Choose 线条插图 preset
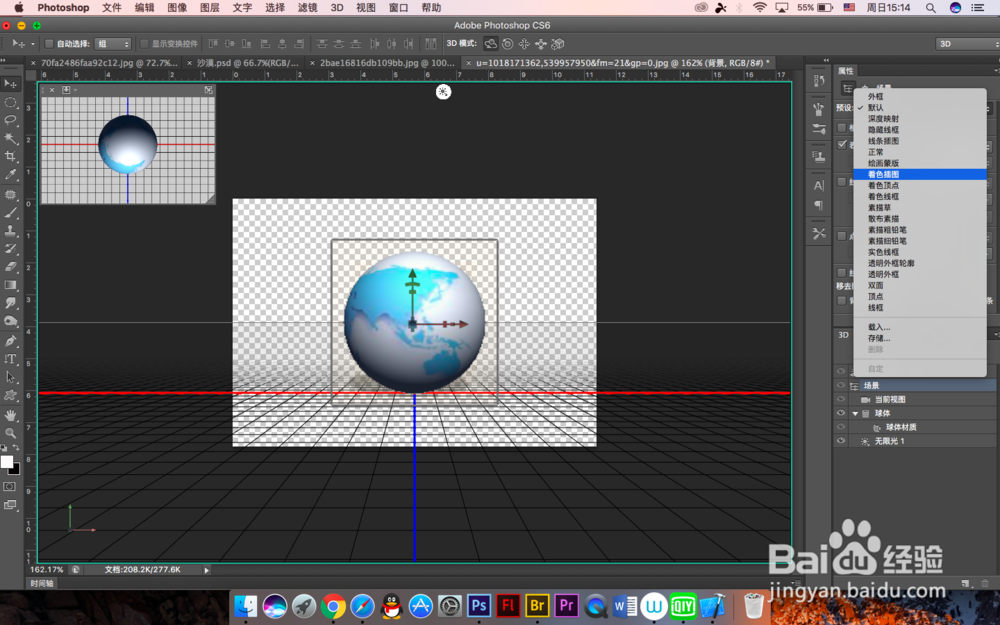 click(920, 141)
